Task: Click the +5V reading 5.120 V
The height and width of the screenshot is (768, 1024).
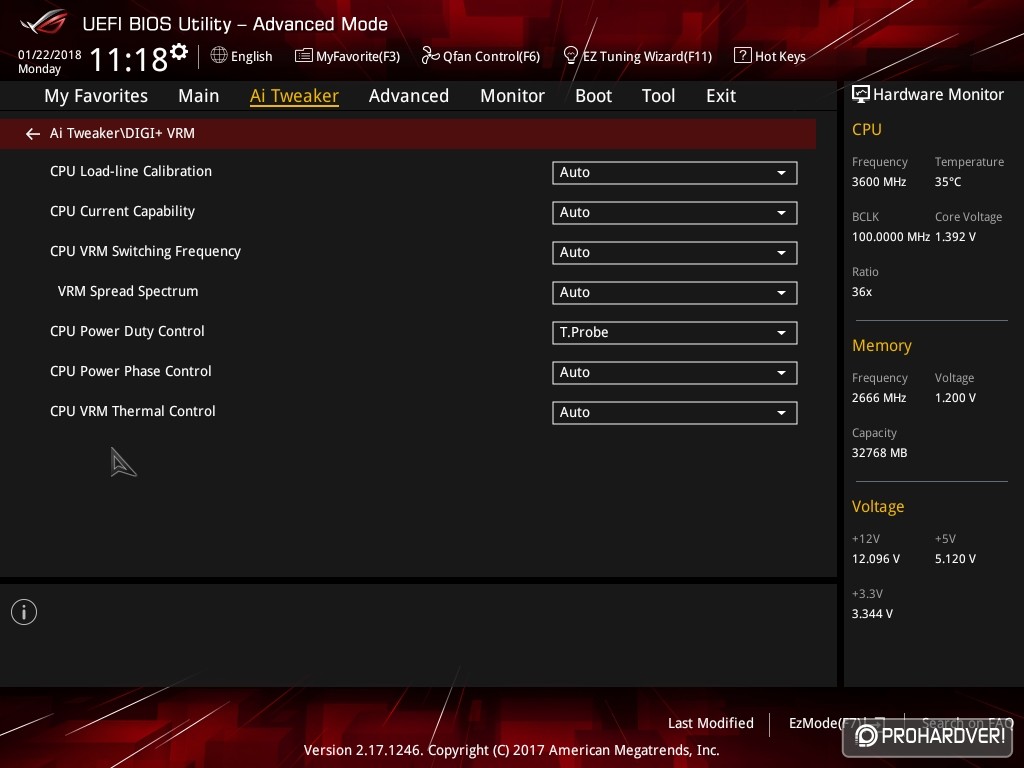Action: tap(955, 559)
